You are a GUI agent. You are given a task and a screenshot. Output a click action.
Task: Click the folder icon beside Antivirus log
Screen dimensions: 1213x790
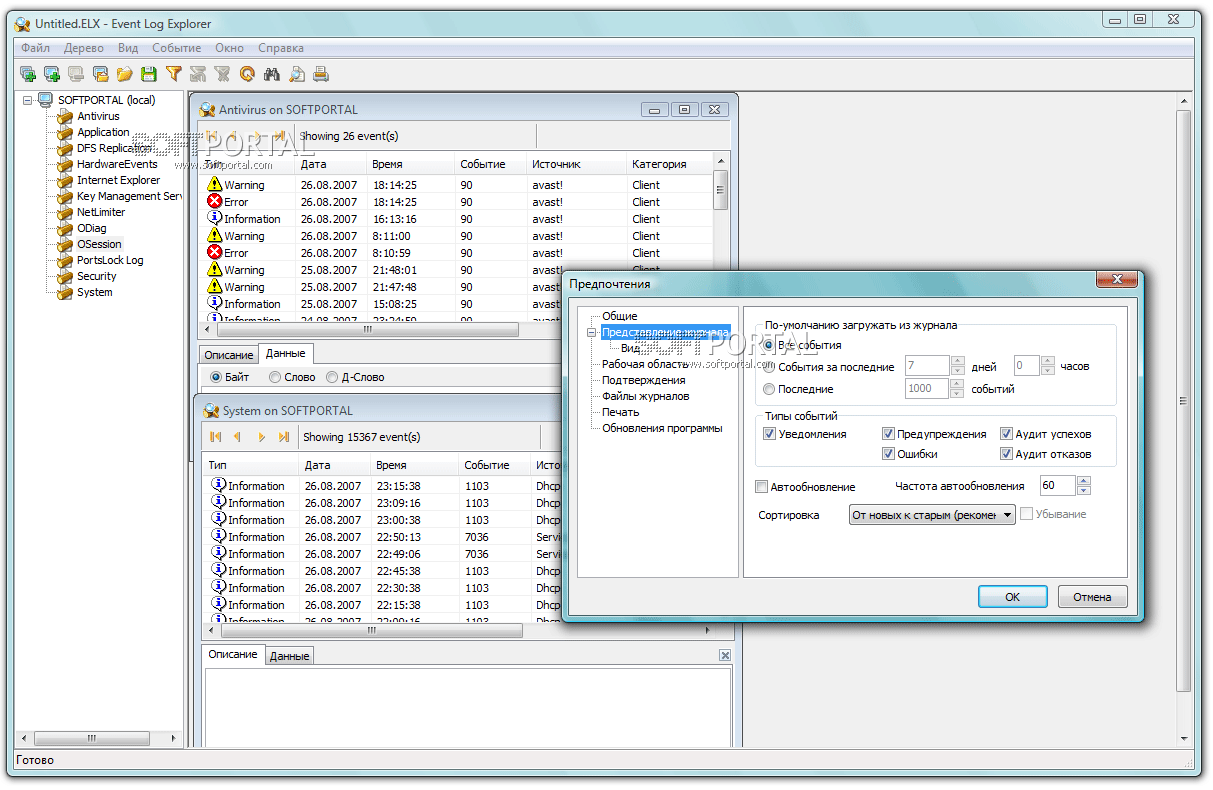66,117
